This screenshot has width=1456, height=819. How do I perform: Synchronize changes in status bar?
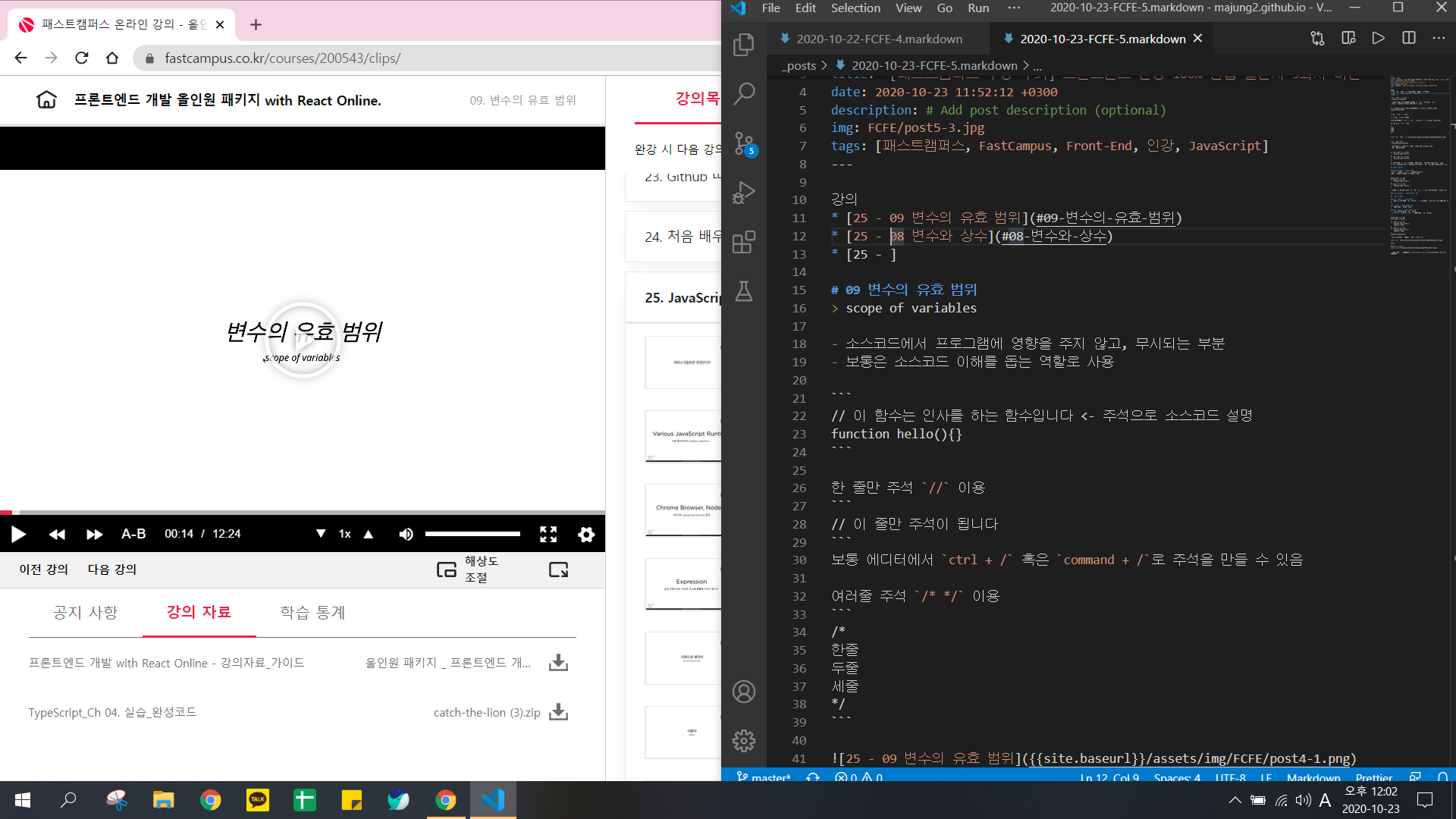click(x=813, y=777)
